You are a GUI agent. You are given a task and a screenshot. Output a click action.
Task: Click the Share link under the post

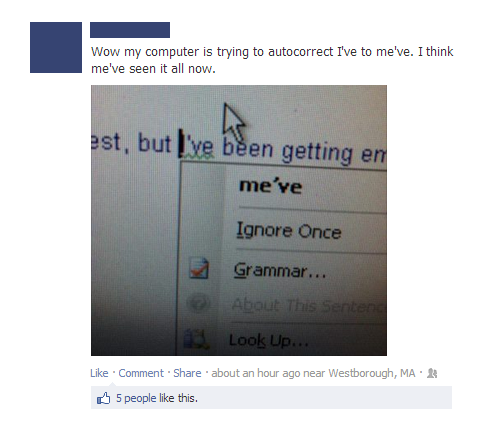[x=187, y=373]
